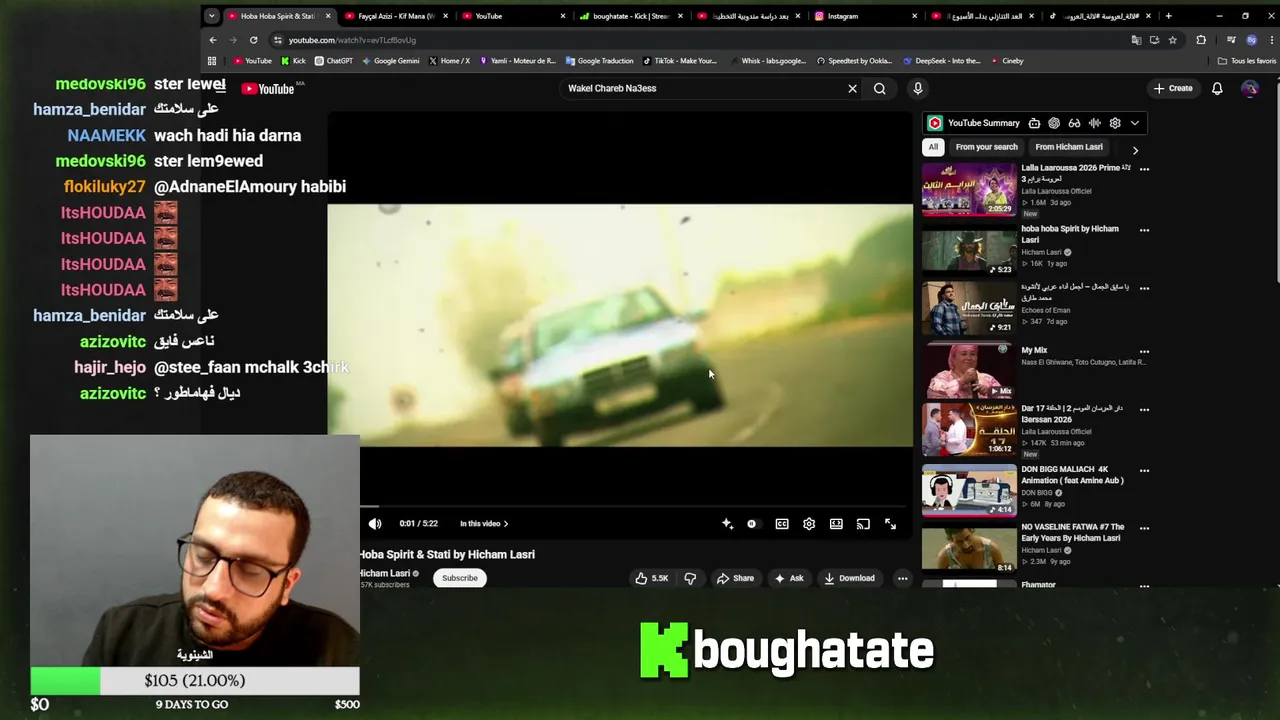
Task: Open the Kick bookmark
Action: [x=293, y=61]
